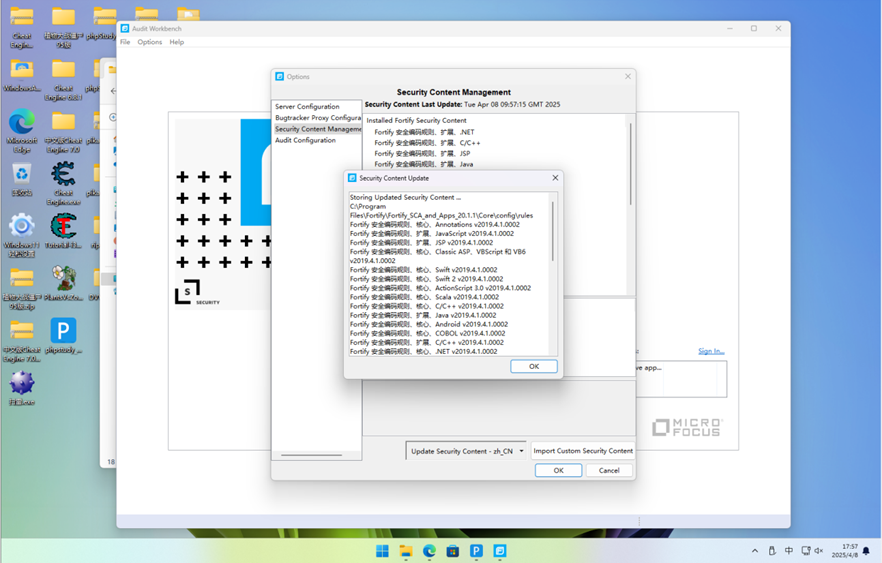Select the Swift 2 v2019.4.1.0002 log line

point(426,279)
